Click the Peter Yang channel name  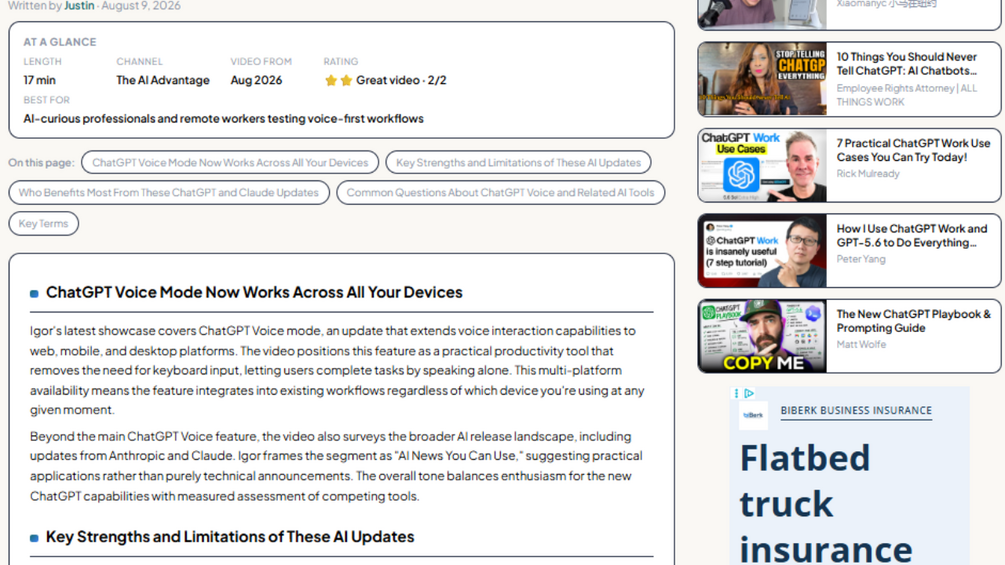tap(861, 259)
